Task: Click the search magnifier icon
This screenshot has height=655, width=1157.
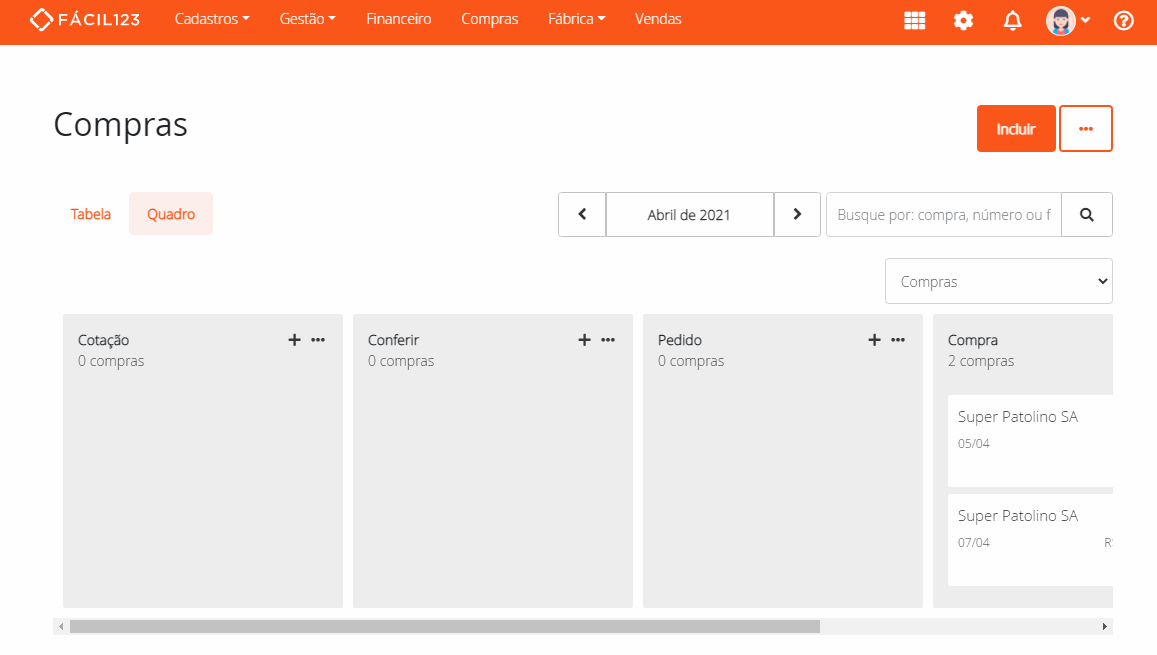Action: (x=1086, y=214)
